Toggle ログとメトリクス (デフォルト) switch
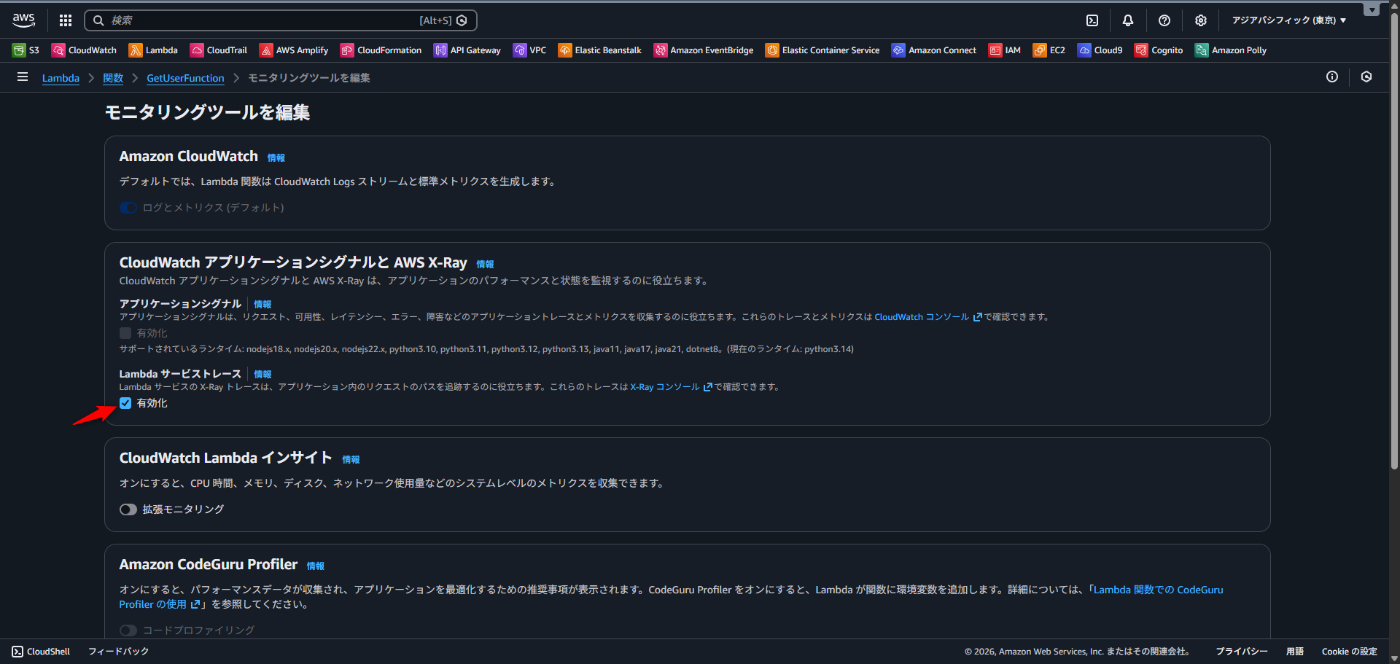 [x=128, y=207]
